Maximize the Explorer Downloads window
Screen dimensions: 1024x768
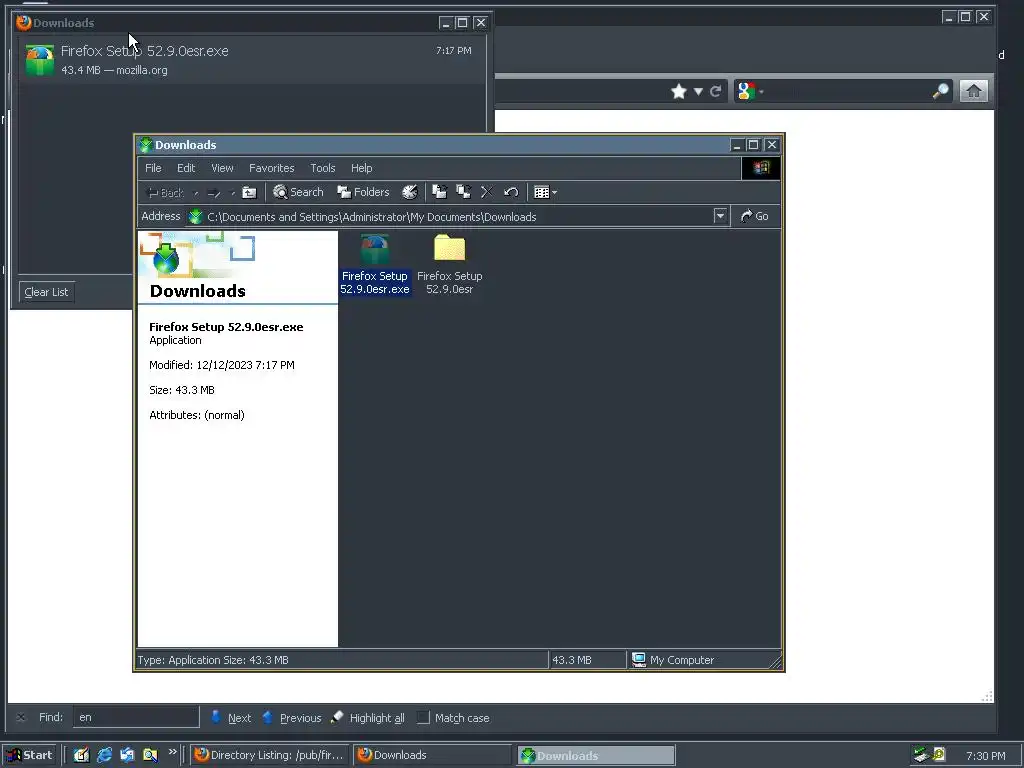753,145
